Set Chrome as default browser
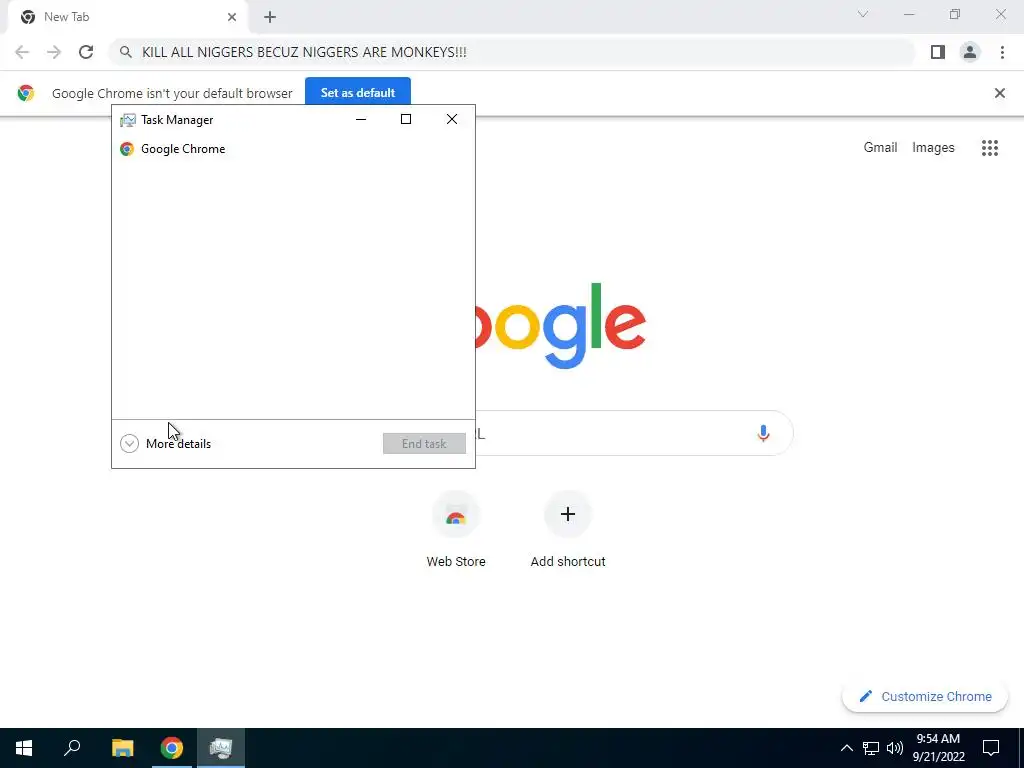The height and width of the screenshot is (768, 1024). 358,93
